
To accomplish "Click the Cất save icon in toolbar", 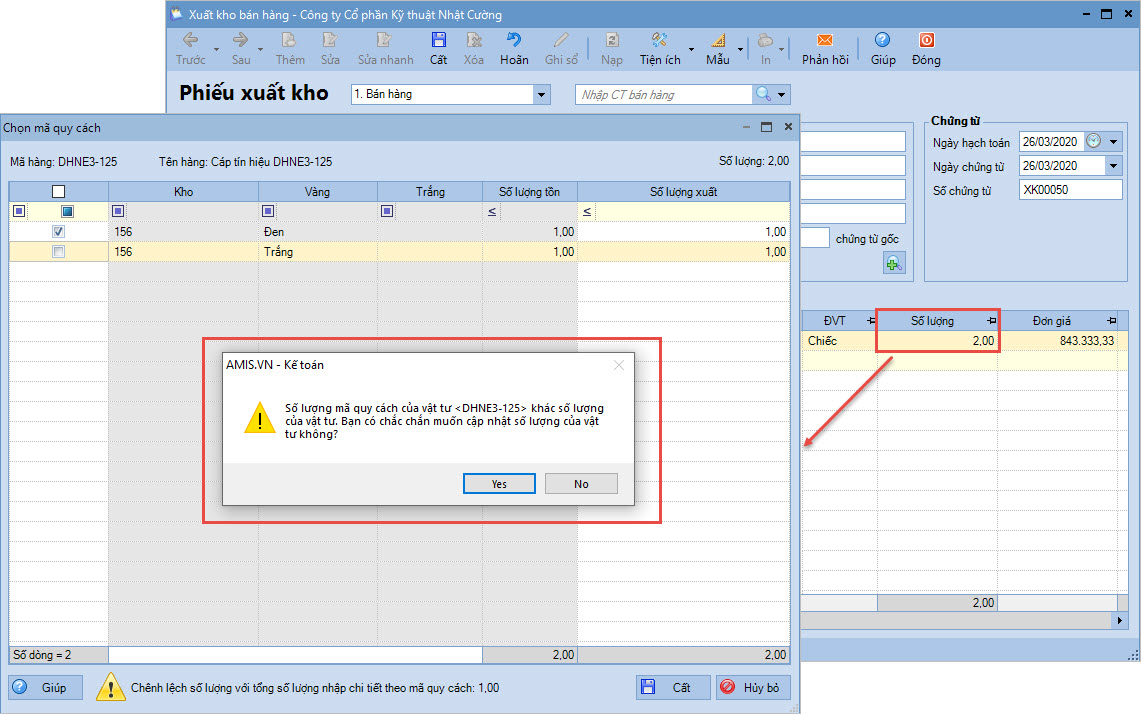I will click(x=438, y=42).
